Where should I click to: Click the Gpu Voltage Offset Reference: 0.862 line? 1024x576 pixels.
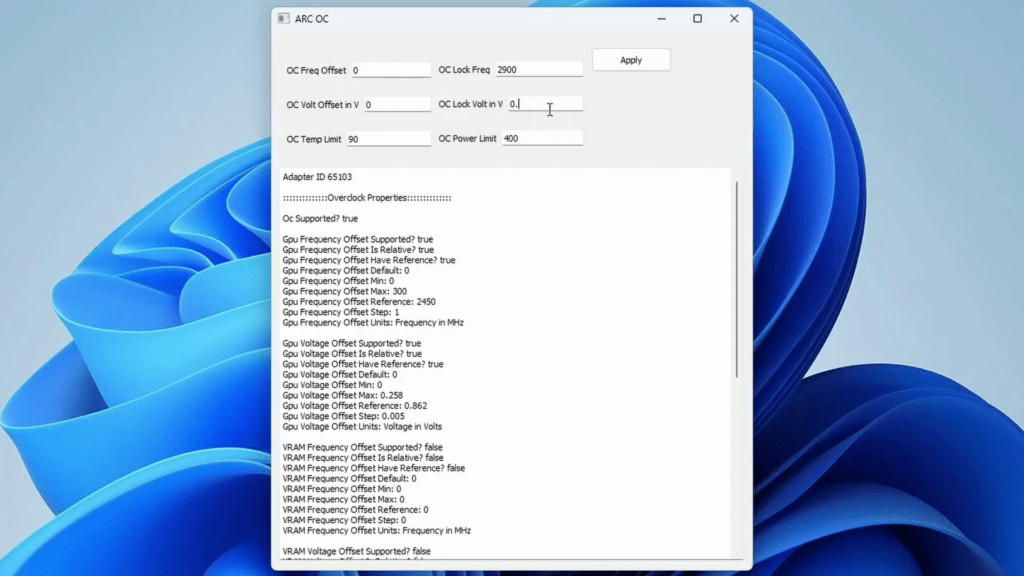click(355, 406)
